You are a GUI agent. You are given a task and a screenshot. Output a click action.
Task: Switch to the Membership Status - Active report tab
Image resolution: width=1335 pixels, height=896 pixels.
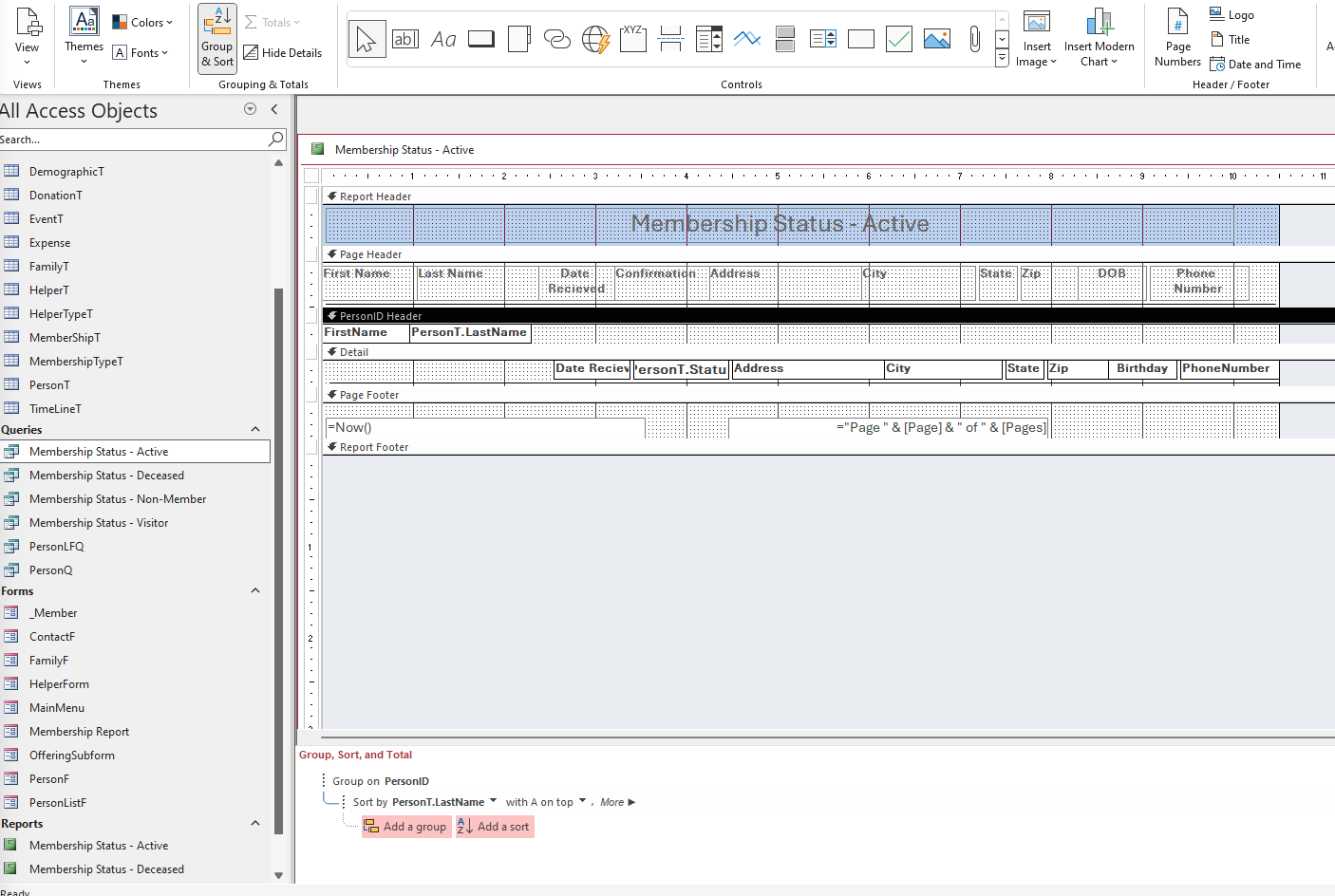coord(404,149)
